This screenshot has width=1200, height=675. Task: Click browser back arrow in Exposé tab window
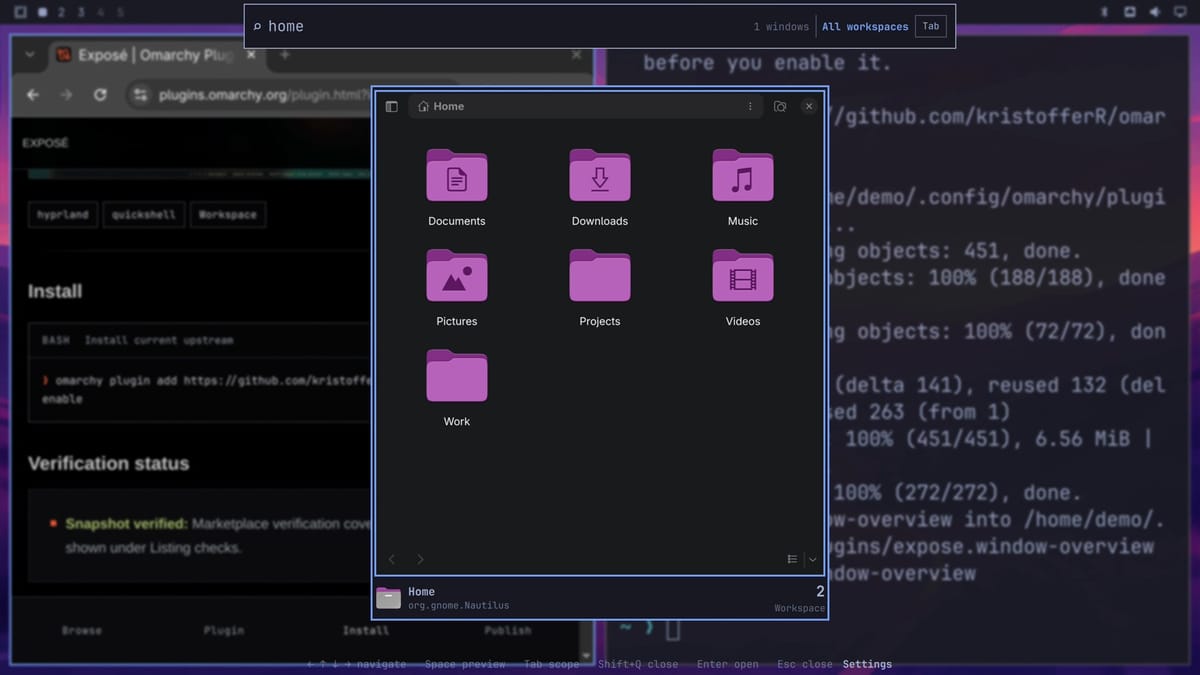(33, 94)
